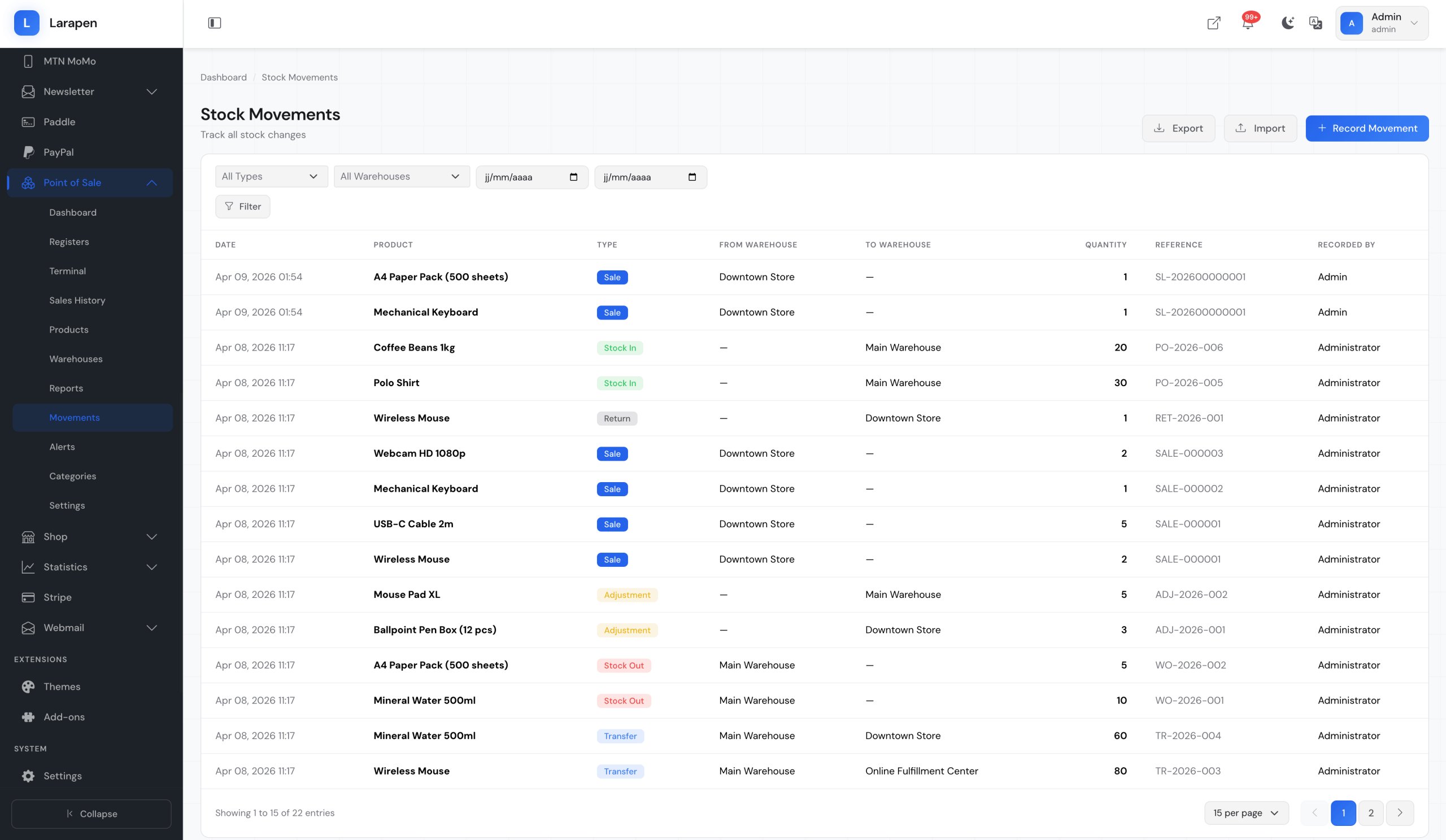Screen dimensions: 1446x840
Task: Open the Themes palette icon item
Action: pos(62,686)
